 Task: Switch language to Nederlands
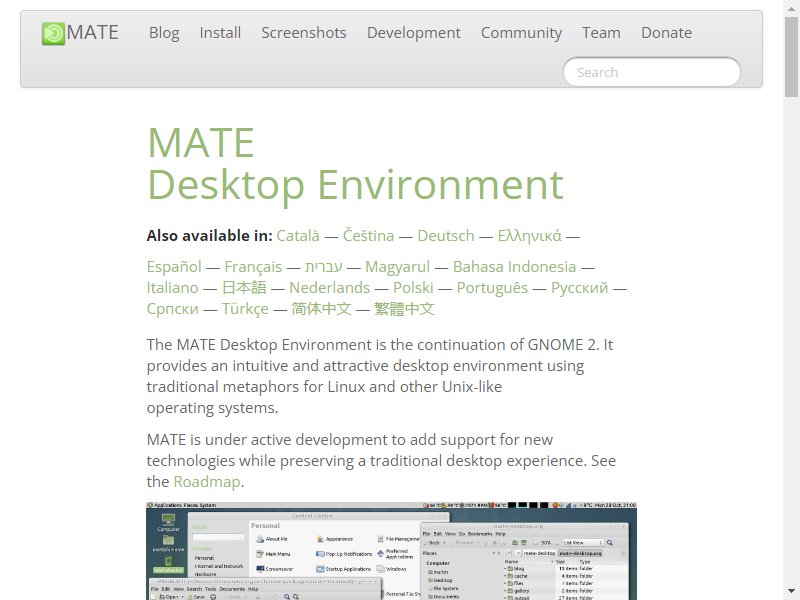tap(330, 288)
